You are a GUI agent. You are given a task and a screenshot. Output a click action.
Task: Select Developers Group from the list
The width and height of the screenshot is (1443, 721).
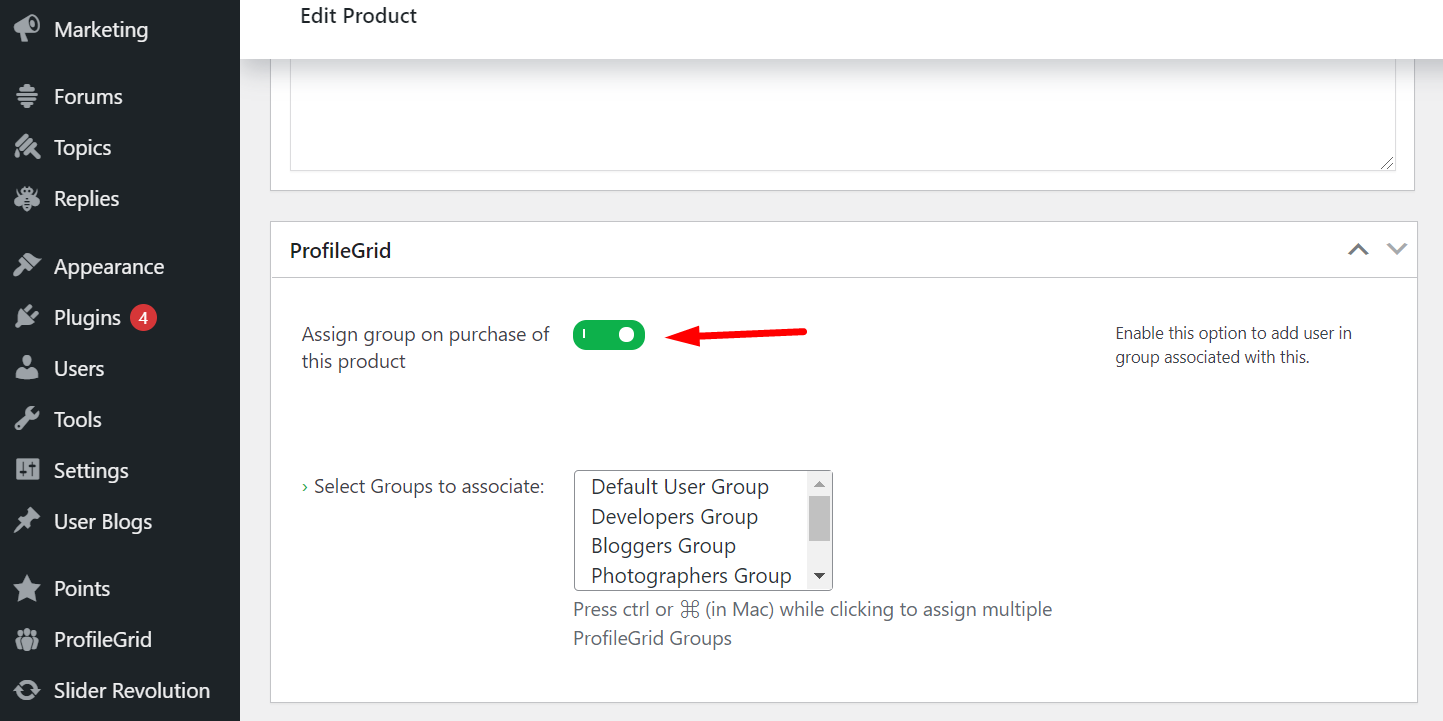674,517
